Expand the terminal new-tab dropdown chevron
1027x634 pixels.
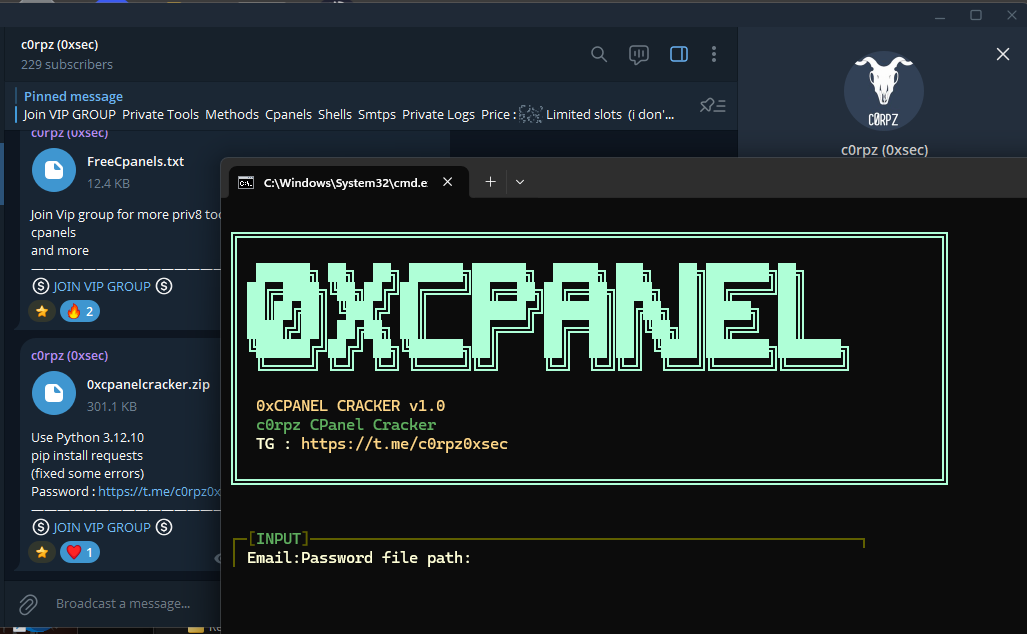point(520,182)
